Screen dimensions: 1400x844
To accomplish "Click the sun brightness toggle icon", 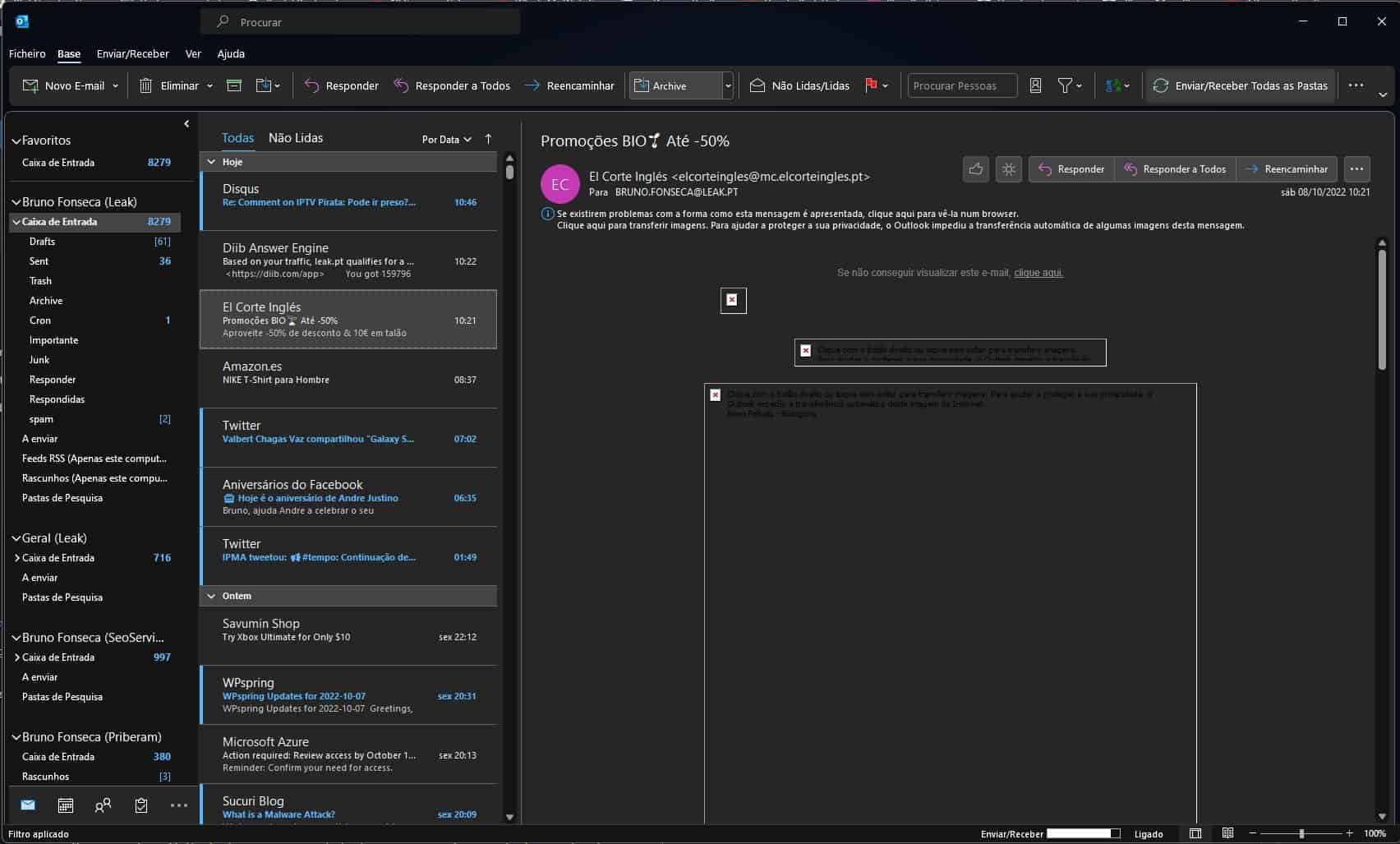I will pyautogui.click(x=1008, y=169).
